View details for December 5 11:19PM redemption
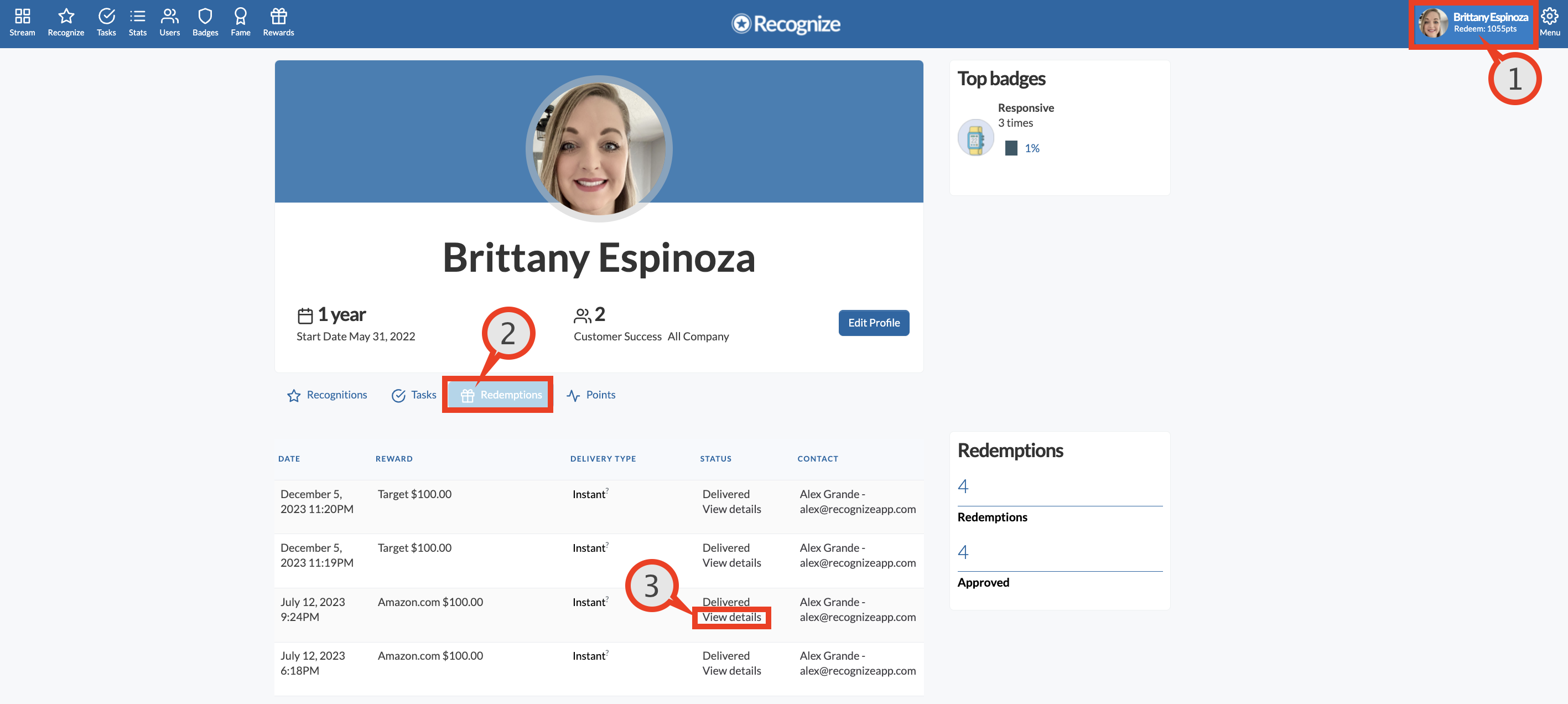 coord(731,563)
